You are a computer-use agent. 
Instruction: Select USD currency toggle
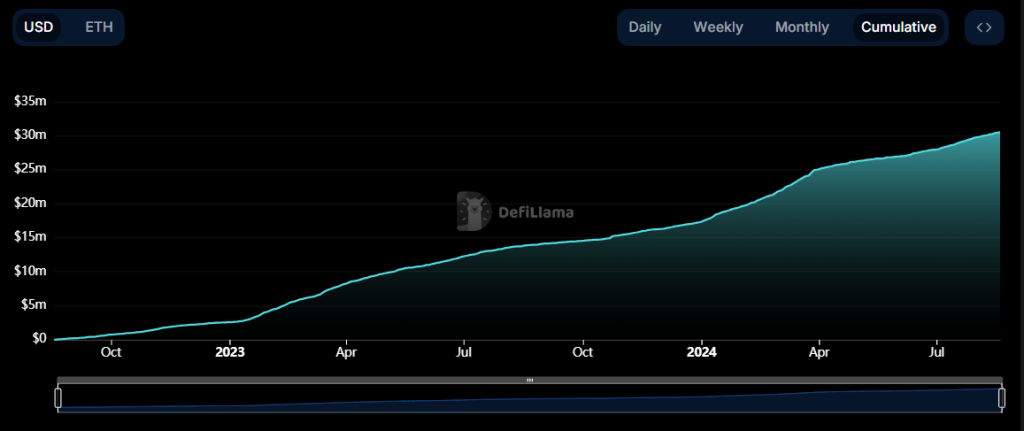point(38,27)
